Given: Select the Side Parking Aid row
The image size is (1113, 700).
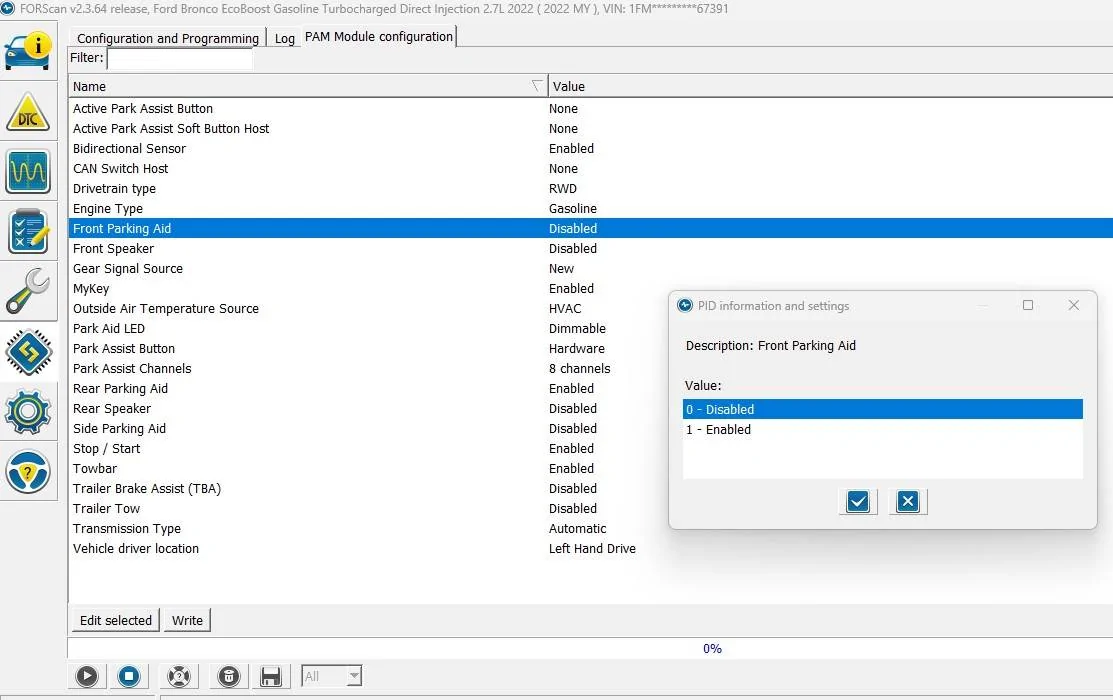Looking at the screenshot, I should 368,428.
